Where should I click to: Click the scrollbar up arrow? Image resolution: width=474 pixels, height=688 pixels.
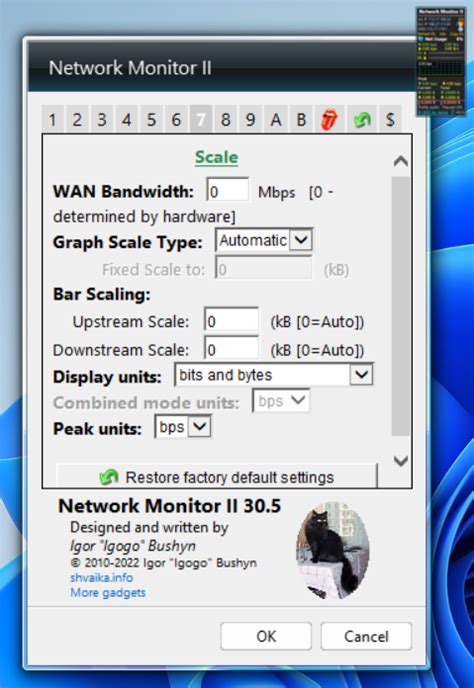[401, 161]
